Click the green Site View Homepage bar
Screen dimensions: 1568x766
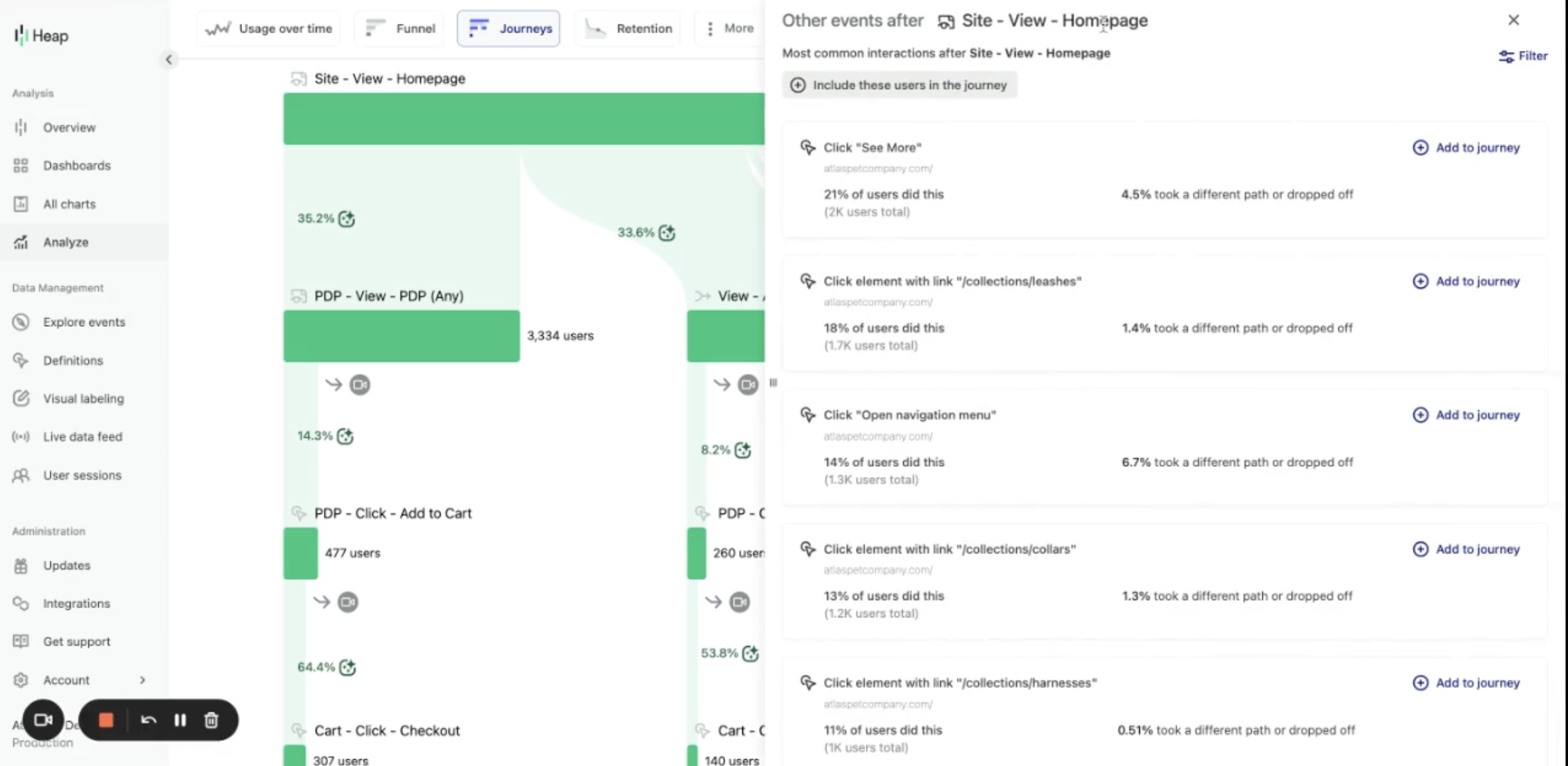[x=523, y=119]
